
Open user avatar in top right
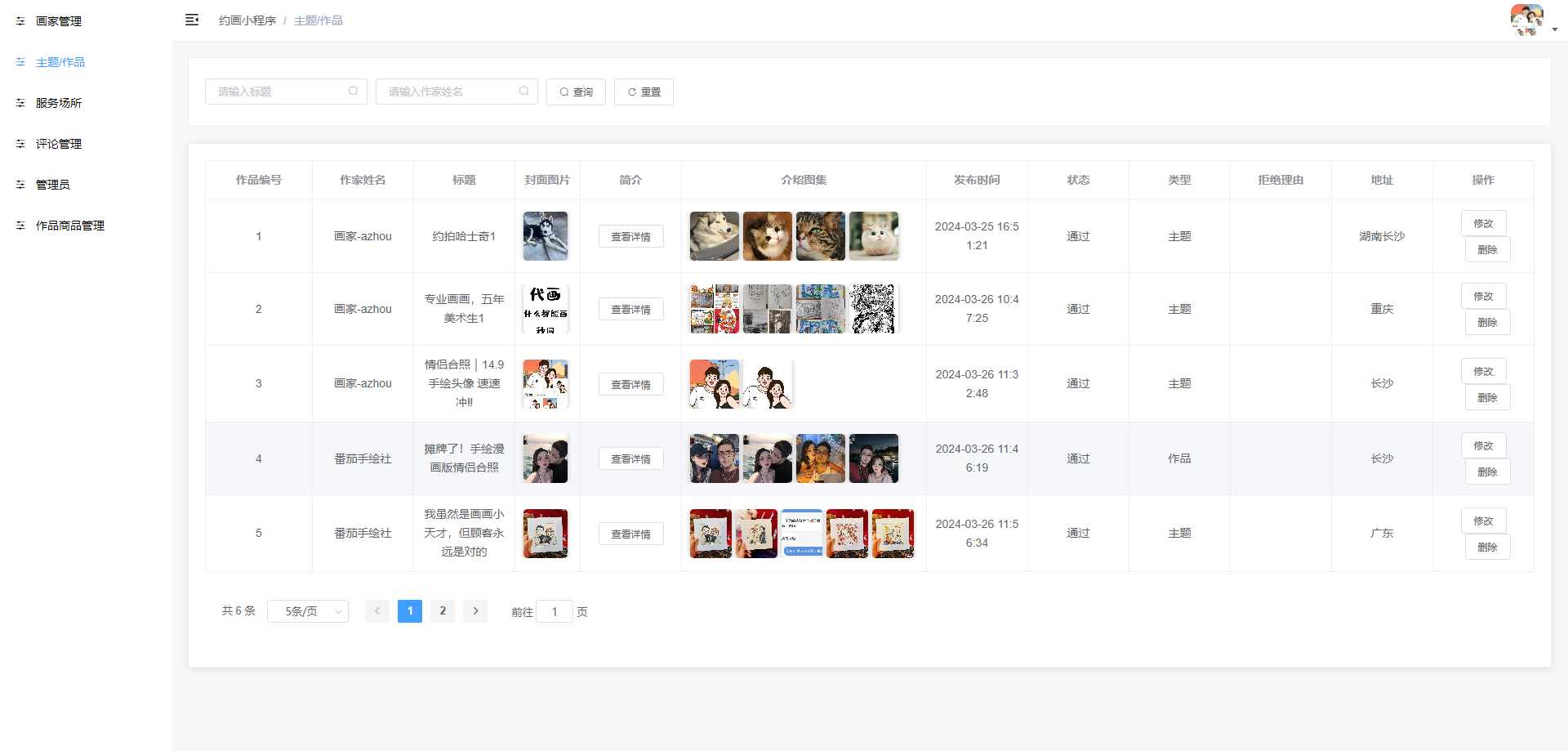1526,20
